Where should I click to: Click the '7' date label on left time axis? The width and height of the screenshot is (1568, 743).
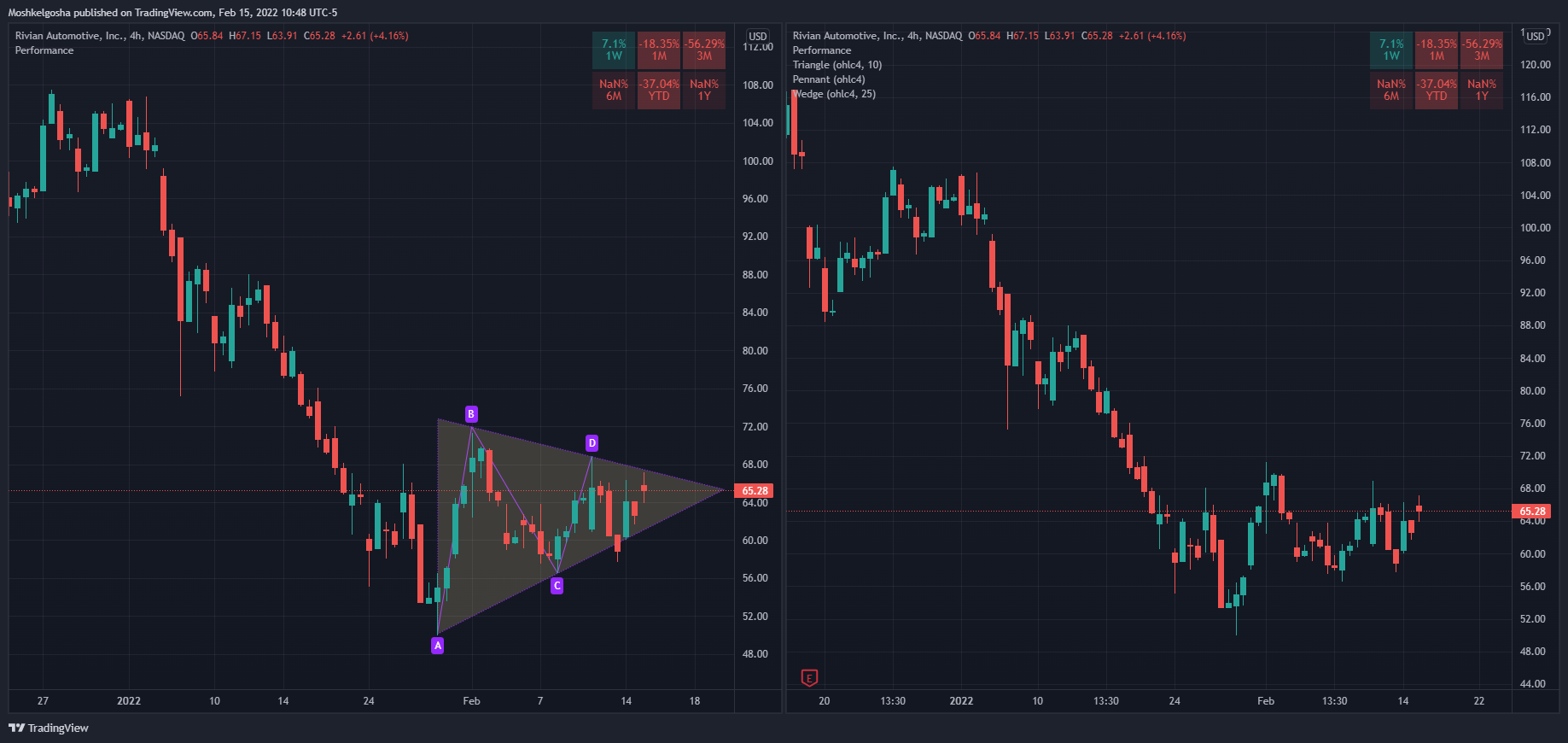point(540,700)
